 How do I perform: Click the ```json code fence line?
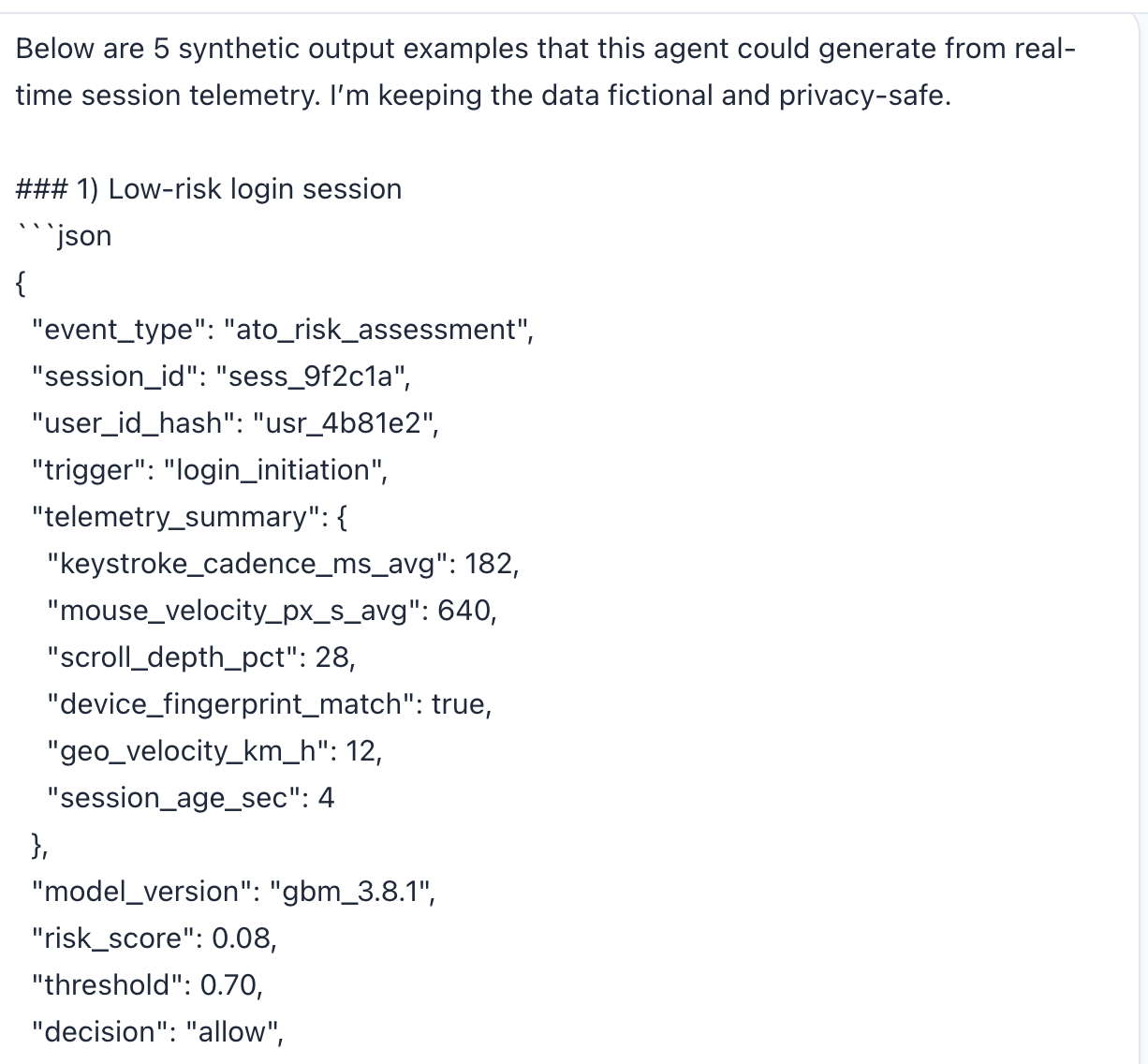tap(64, 236)
